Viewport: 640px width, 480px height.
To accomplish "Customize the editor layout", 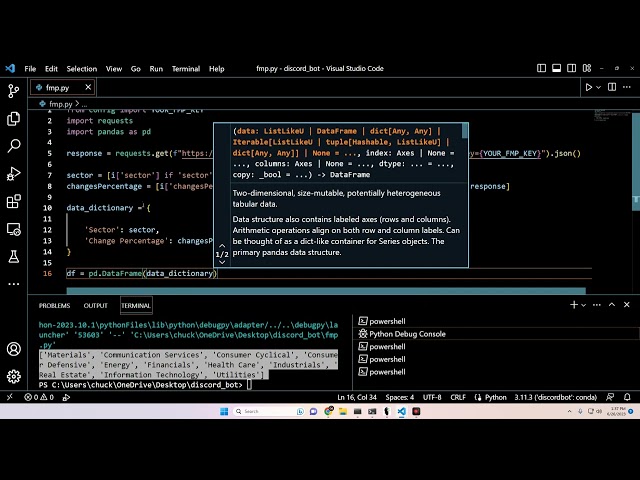I will (x=587, y=68).
